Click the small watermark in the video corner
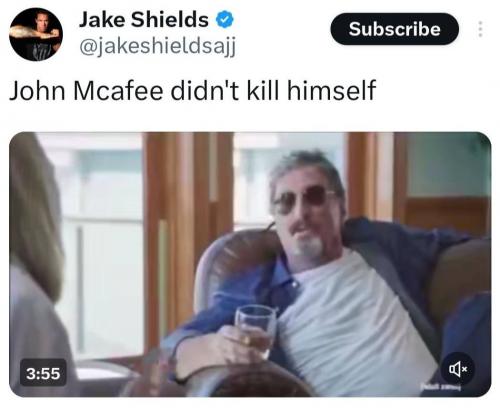Image resolution: width=500 pixels, height=418 pixels. (x=440, y=387)
